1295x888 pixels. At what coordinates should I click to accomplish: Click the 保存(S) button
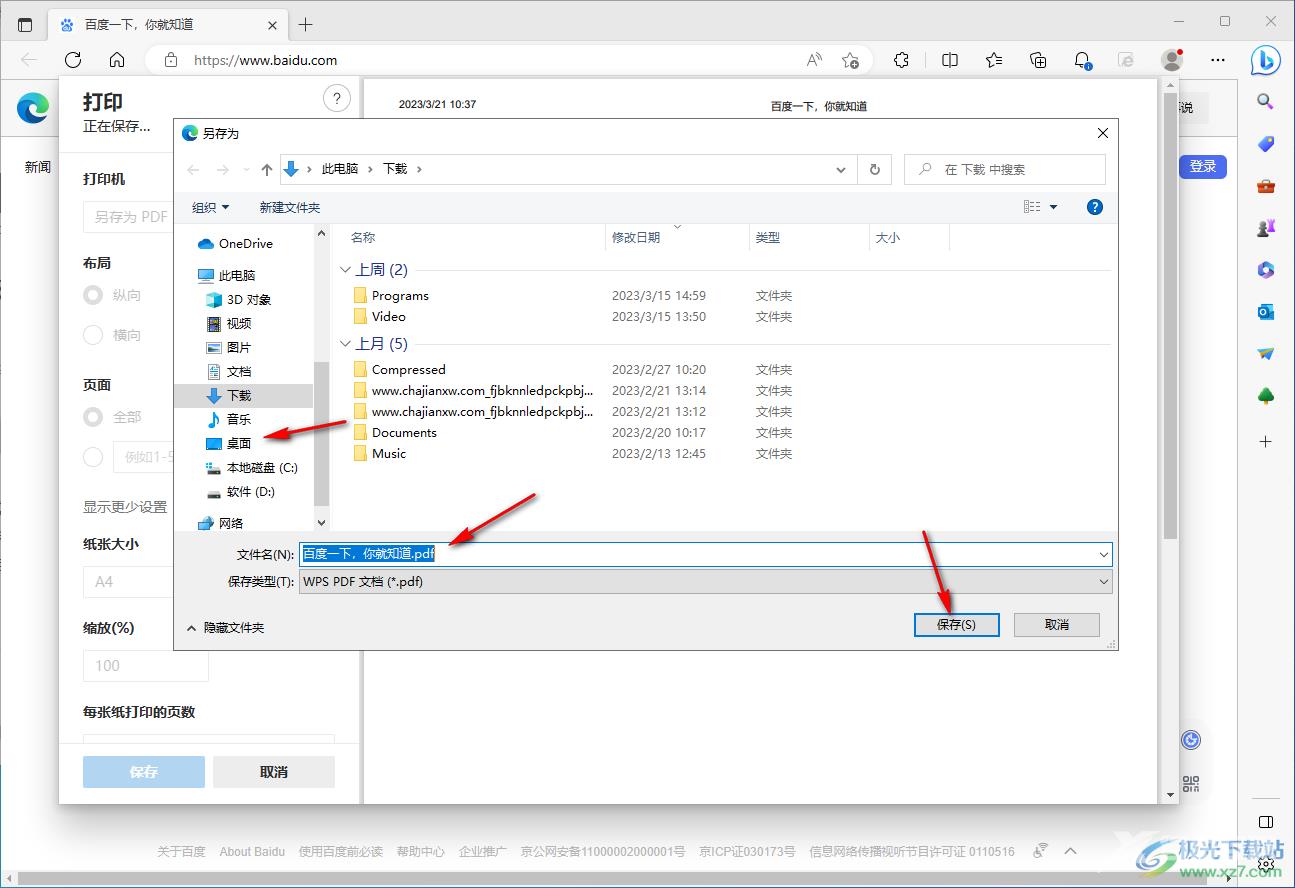[x=956, y=624]
